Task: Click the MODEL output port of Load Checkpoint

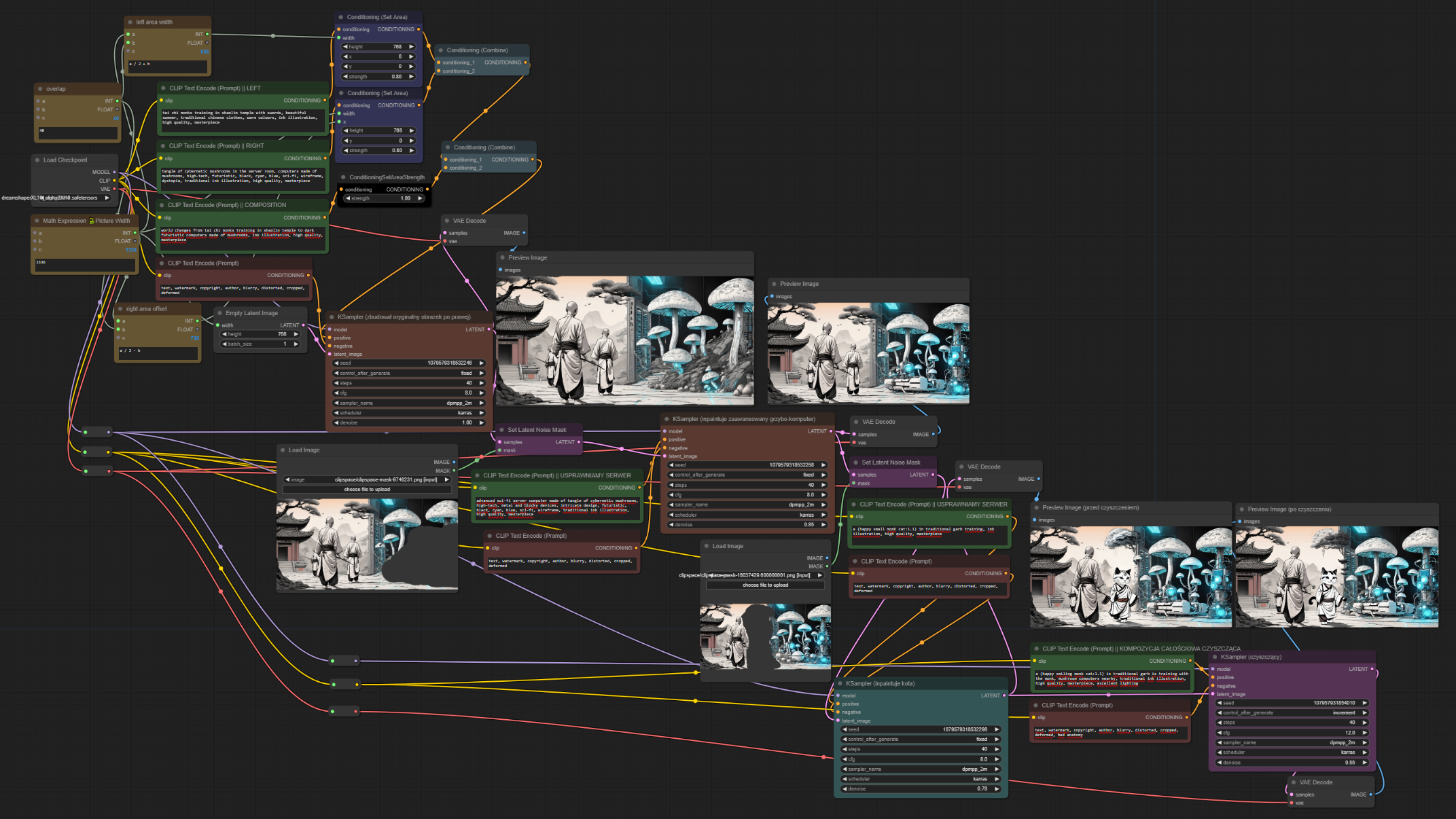Action: [114, 172]
